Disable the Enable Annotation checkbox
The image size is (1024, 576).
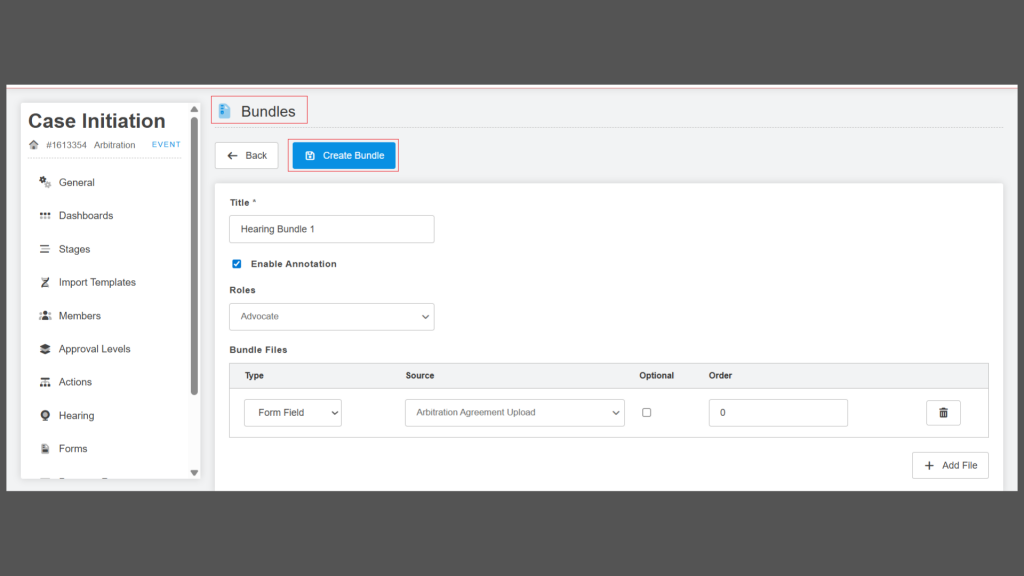[237, 264]
